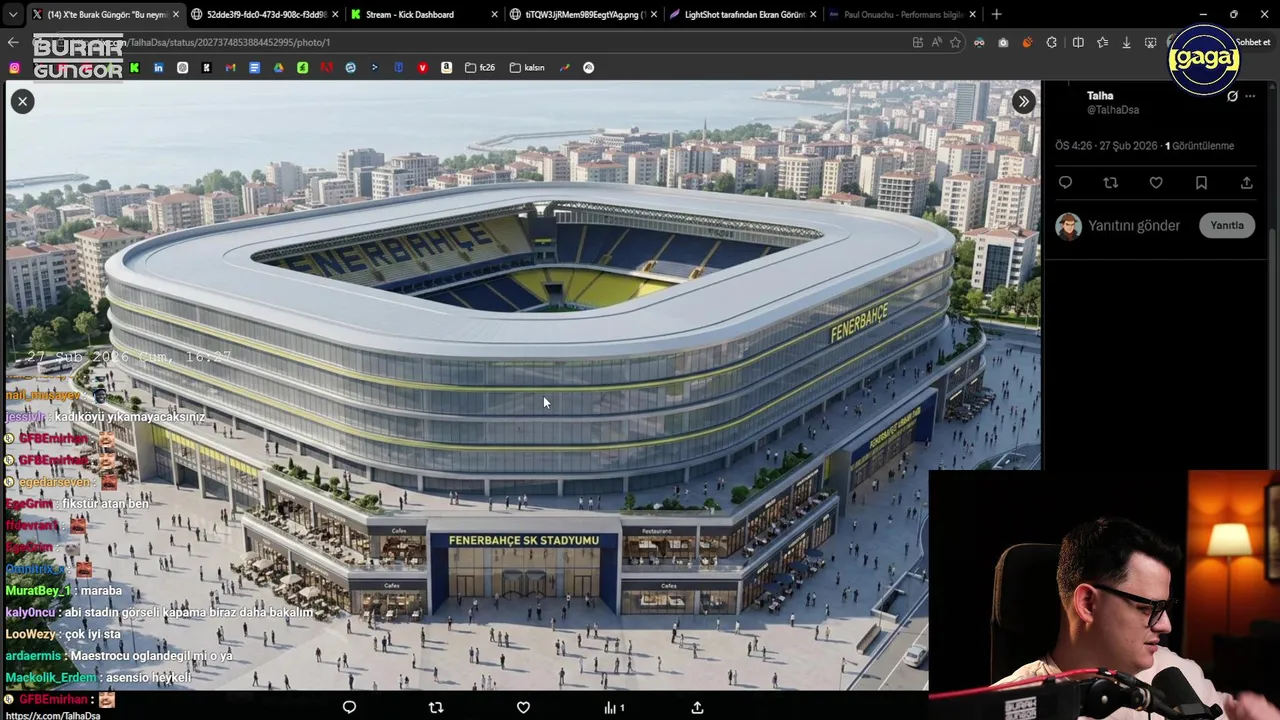Click the glasses face extension icon
Viewport: 1280px width, 720px height.
(x=979, y=42)
